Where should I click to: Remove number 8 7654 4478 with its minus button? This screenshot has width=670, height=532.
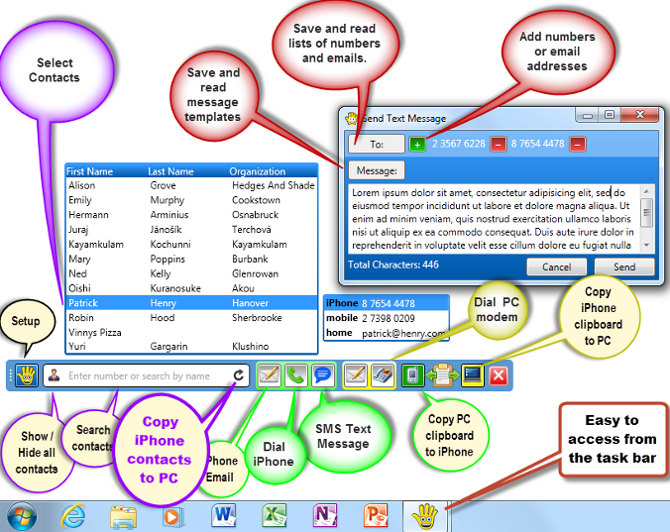click(577, 144)
